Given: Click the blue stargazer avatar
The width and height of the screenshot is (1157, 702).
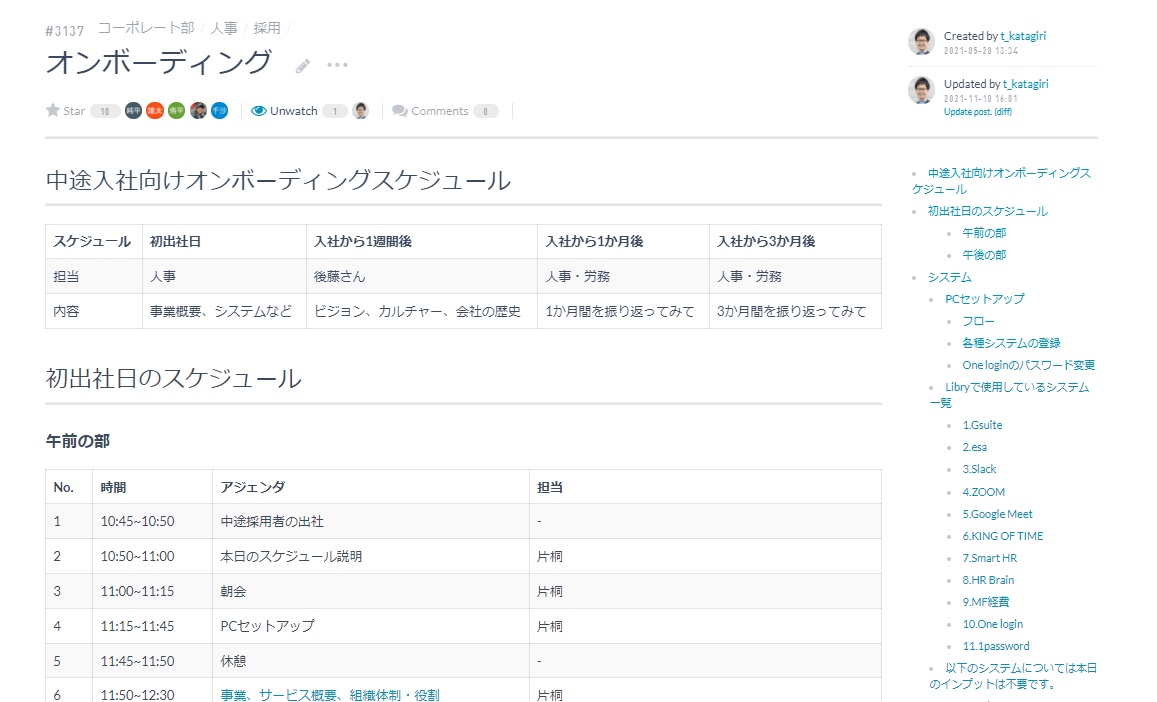Looking at the screenshot, I should (x=219, y=111).
